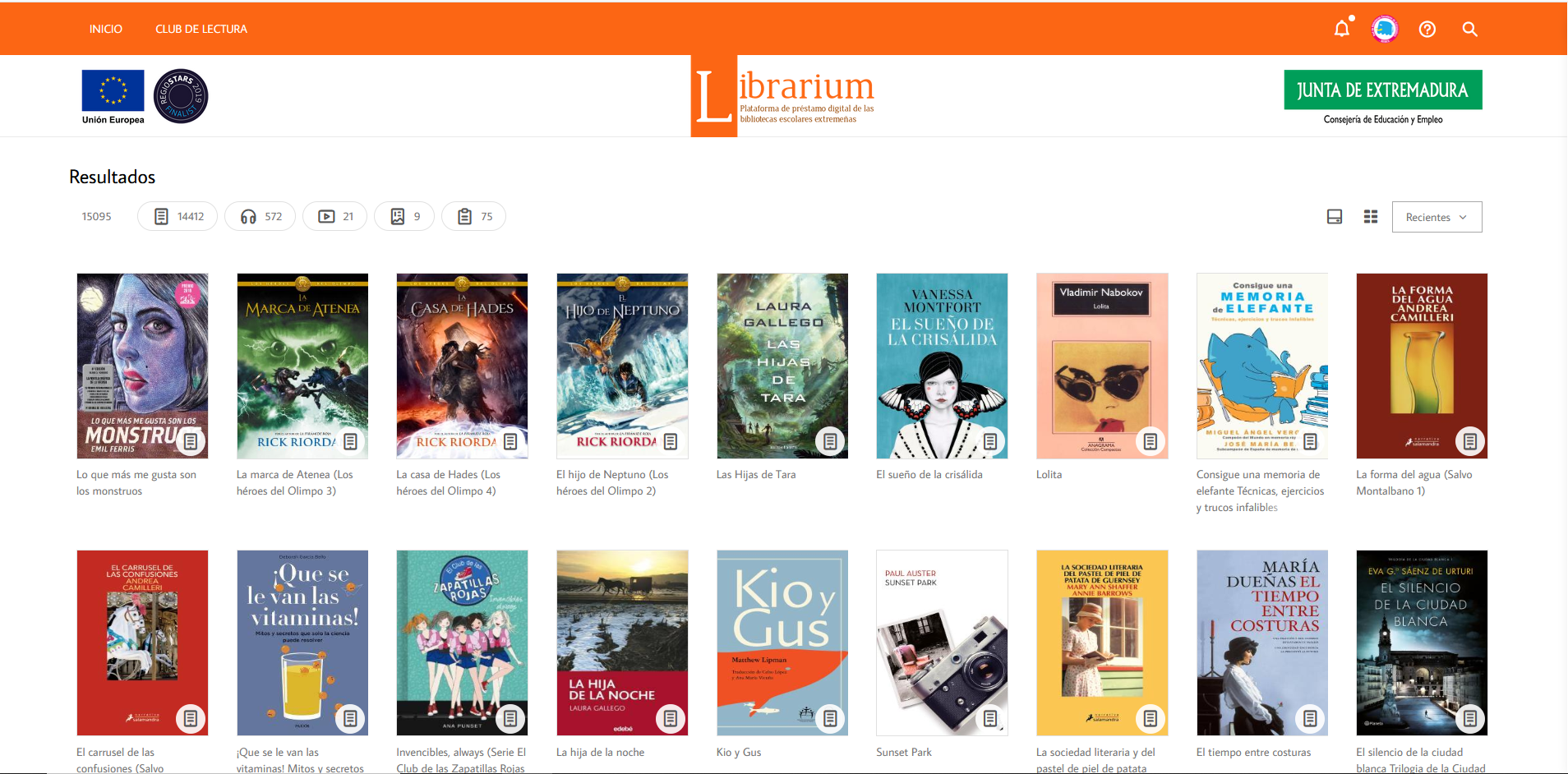
Task: Open Lo que más me gusta son los monstruos cover
Action: tap(142, 366)
